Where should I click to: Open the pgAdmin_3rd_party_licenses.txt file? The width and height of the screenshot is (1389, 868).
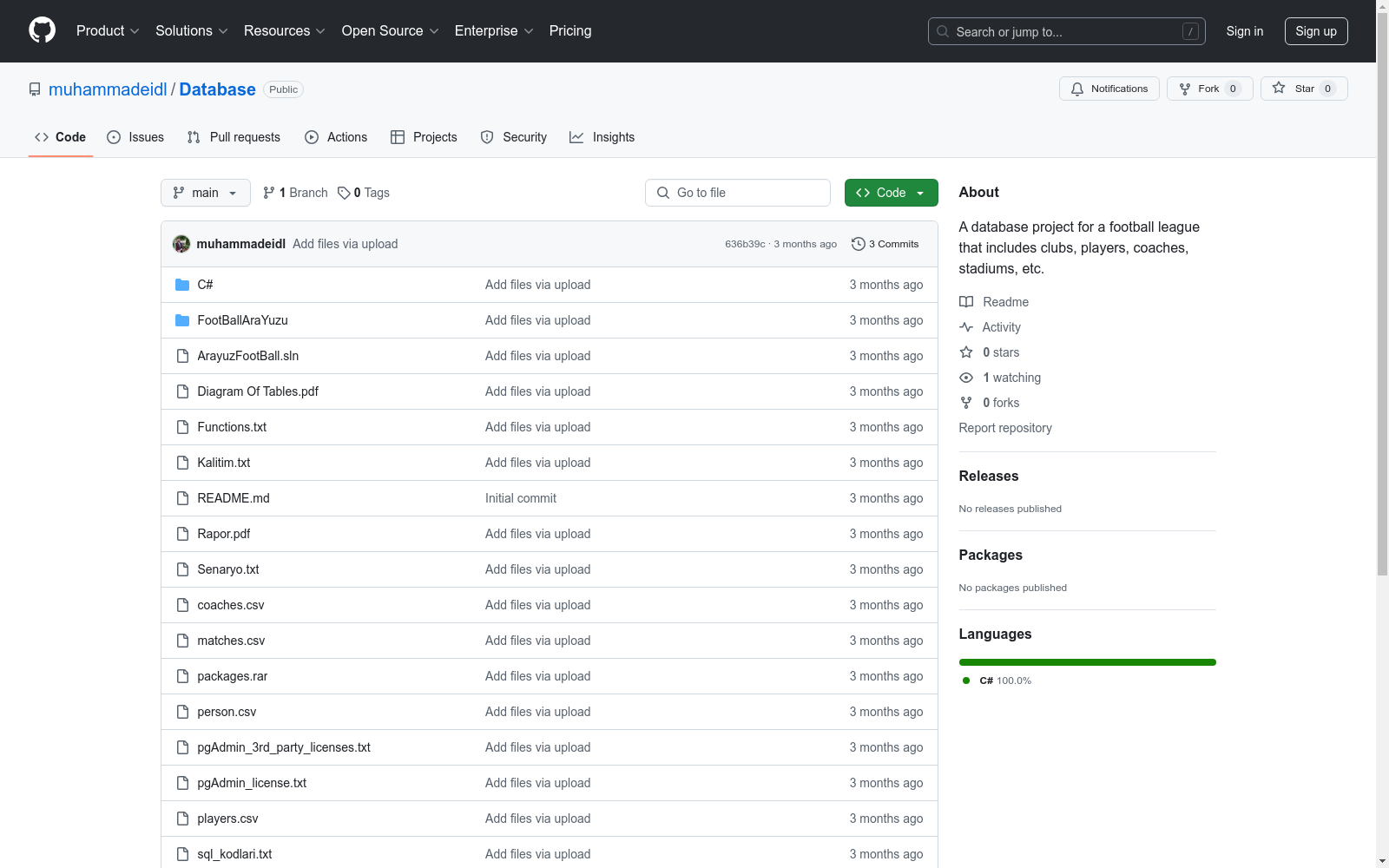click(x=284, y=747)
